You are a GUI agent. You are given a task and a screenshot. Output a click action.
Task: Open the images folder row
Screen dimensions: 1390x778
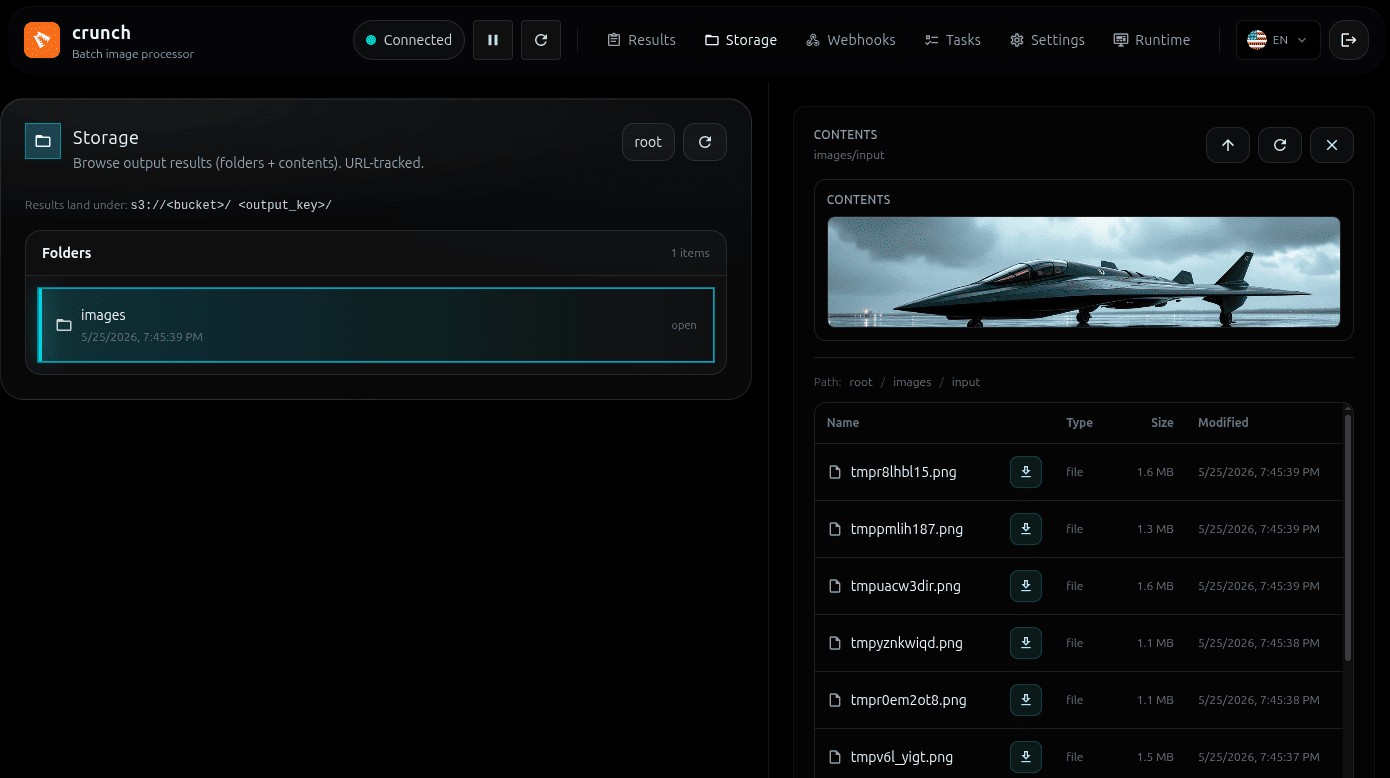[x=376, y=325]
